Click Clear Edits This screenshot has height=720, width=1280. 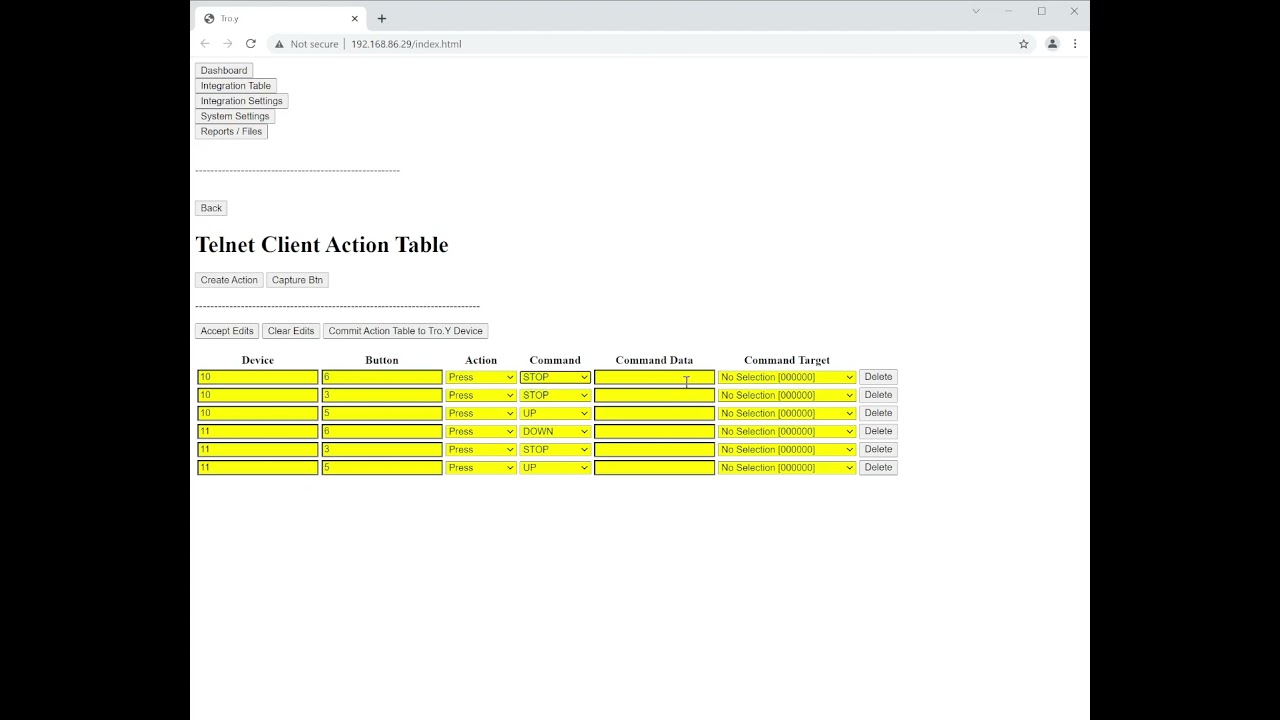tap(291, 331)
